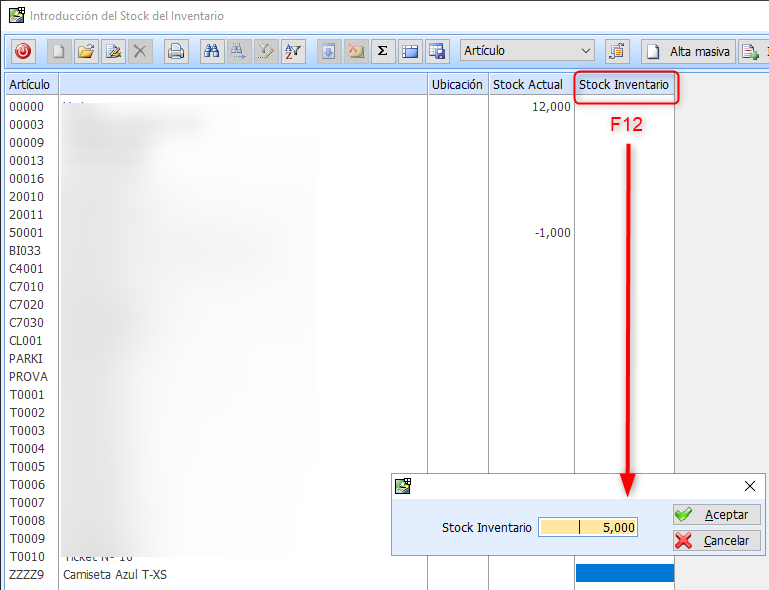
Task: Click the sigma sum icon
Action: pyautogui.click(x=382, y=51)
